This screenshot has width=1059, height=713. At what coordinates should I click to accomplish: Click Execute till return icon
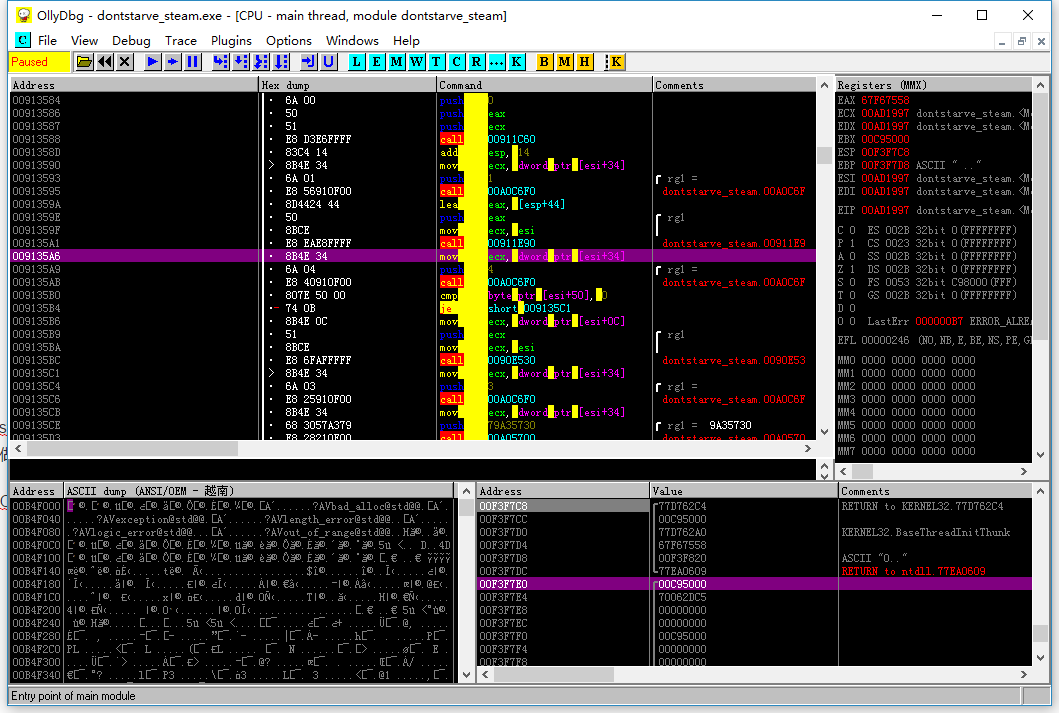coord(309,62)
